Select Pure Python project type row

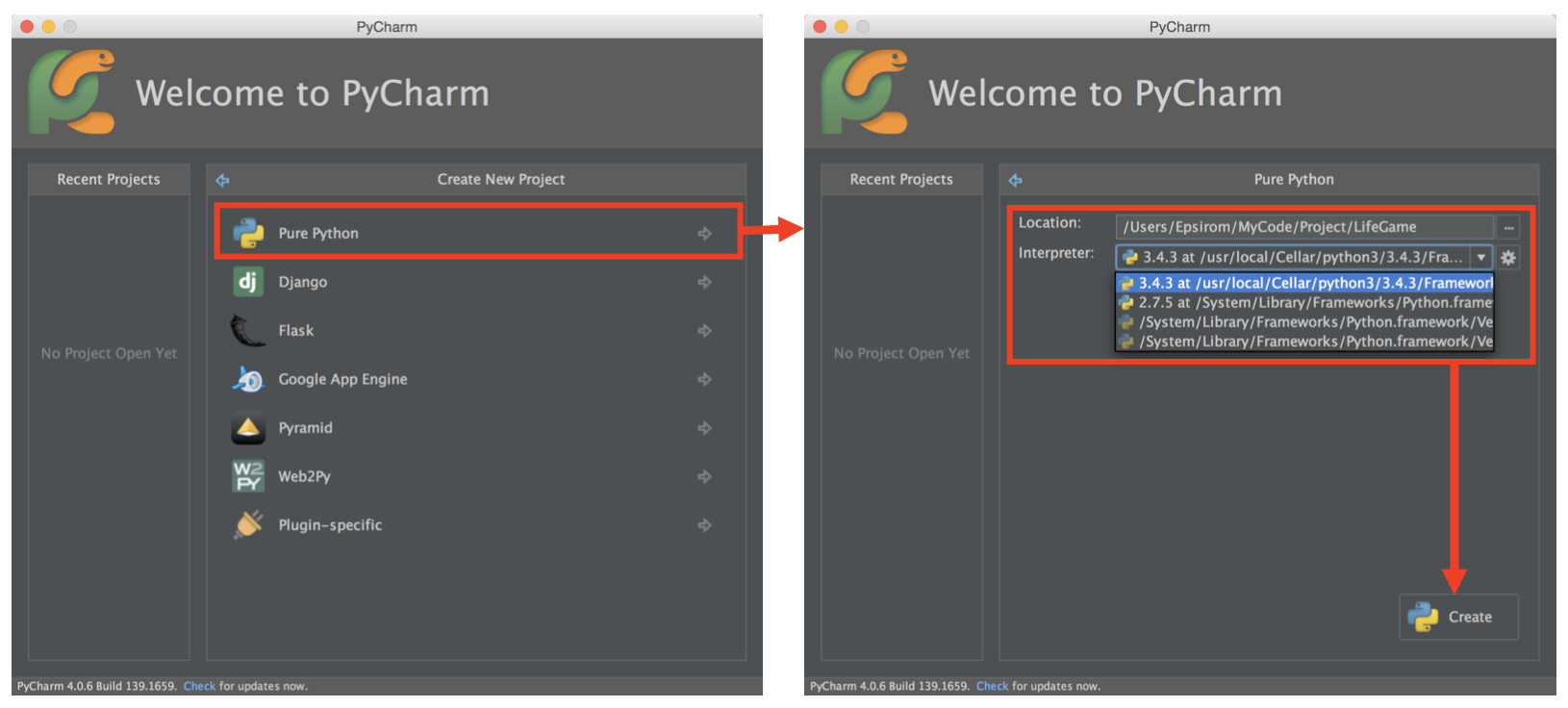(477, 233)
